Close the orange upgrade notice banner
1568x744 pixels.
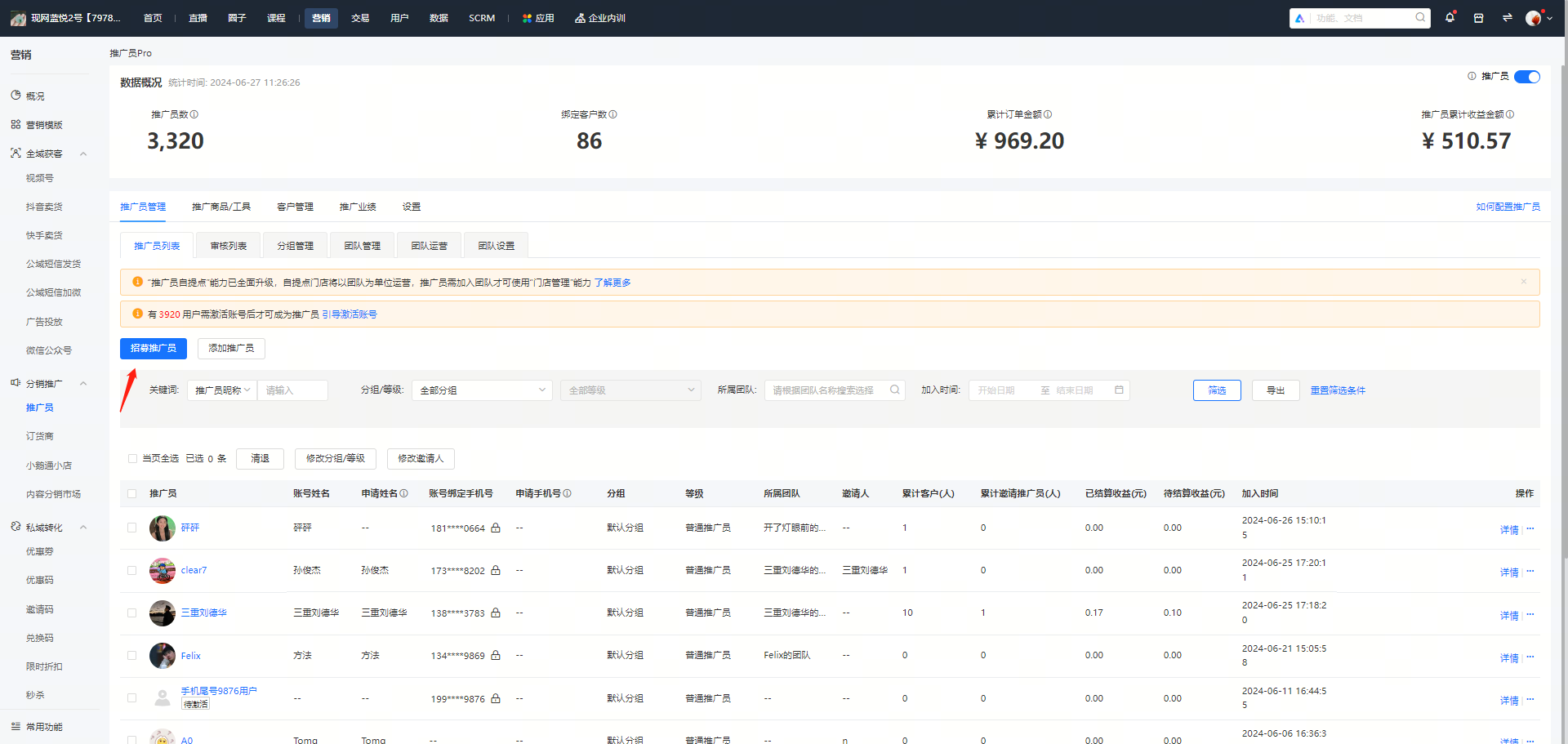tap(1523, 282)
